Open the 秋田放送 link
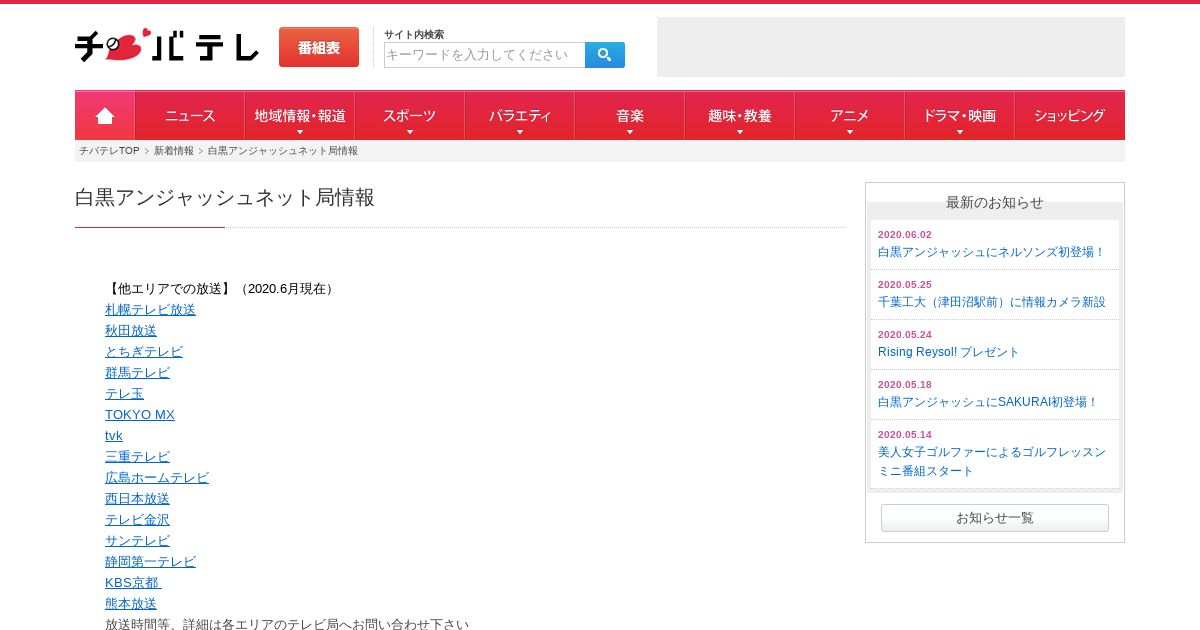Image resolution: width=1200 pixels, height=630 pixels. click(131, 331)
